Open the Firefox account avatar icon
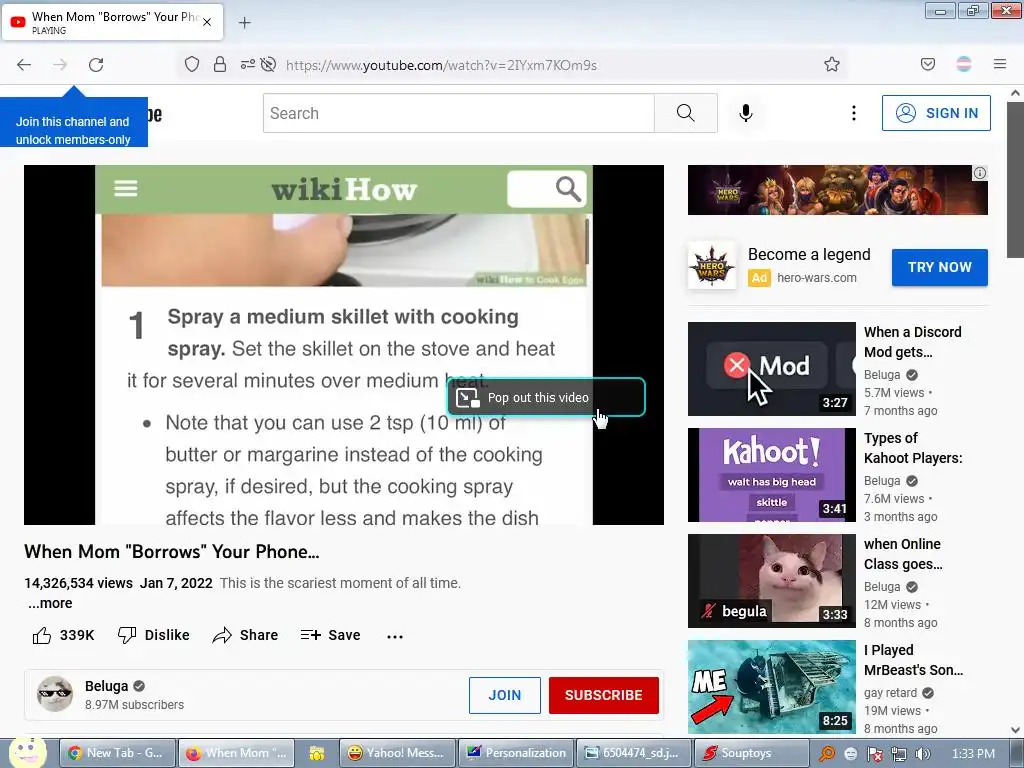 (x=964, y=64)
